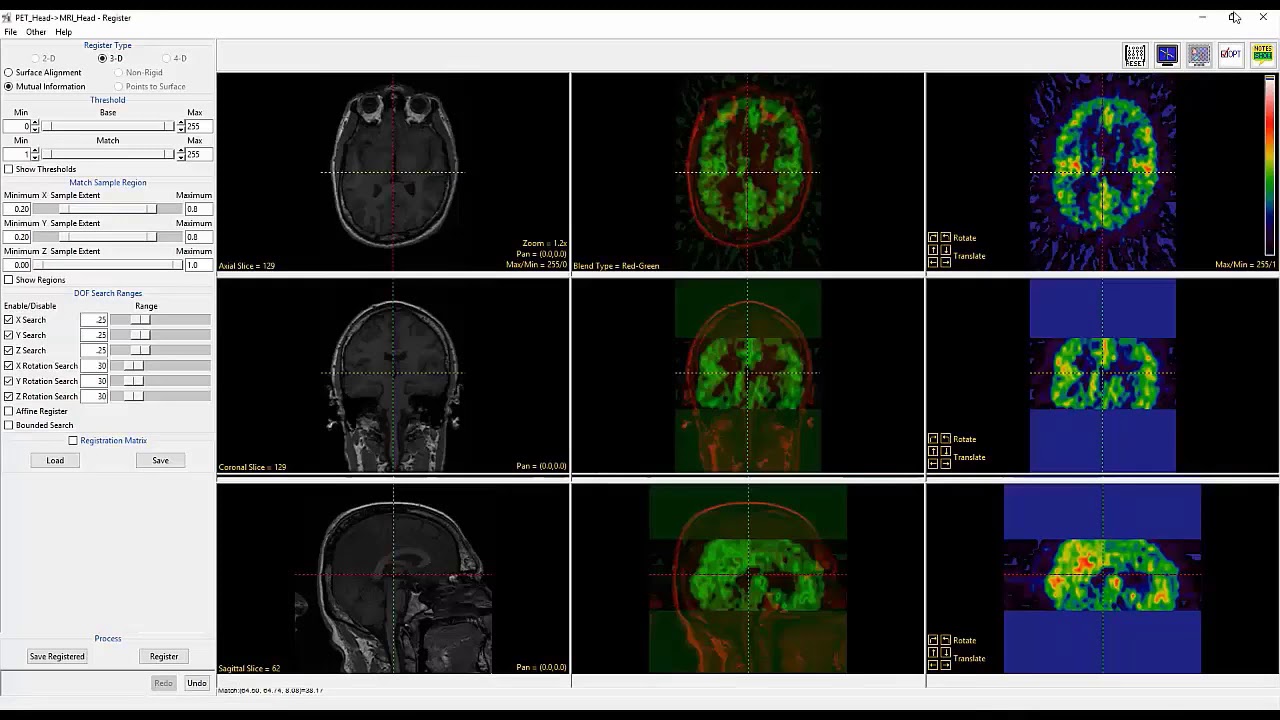Open the Other menu

point(36,32)
